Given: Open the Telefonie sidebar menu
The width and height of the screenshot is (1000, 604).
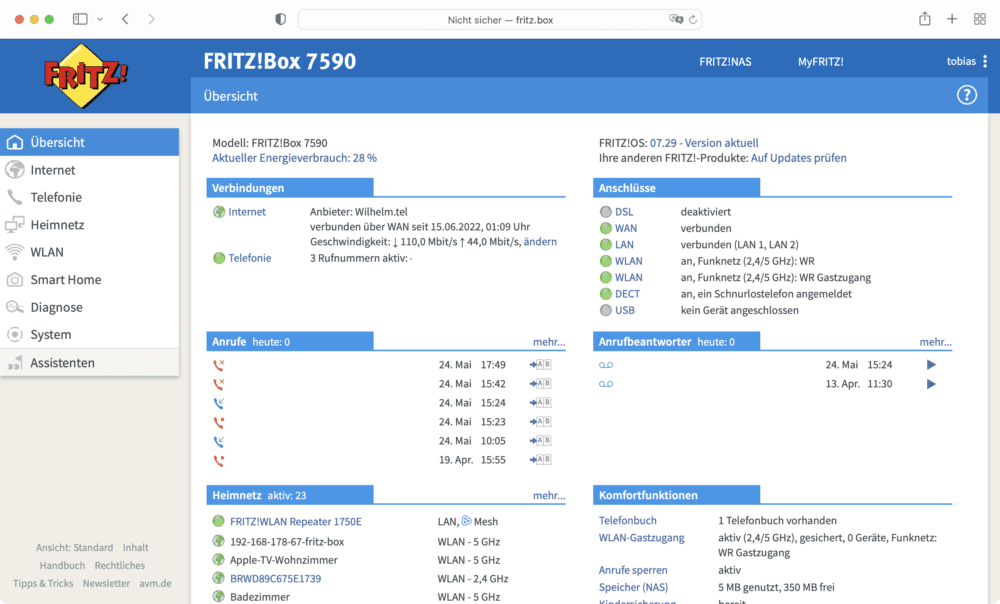Looking at the screenshot, I should (x=89, y=197).
